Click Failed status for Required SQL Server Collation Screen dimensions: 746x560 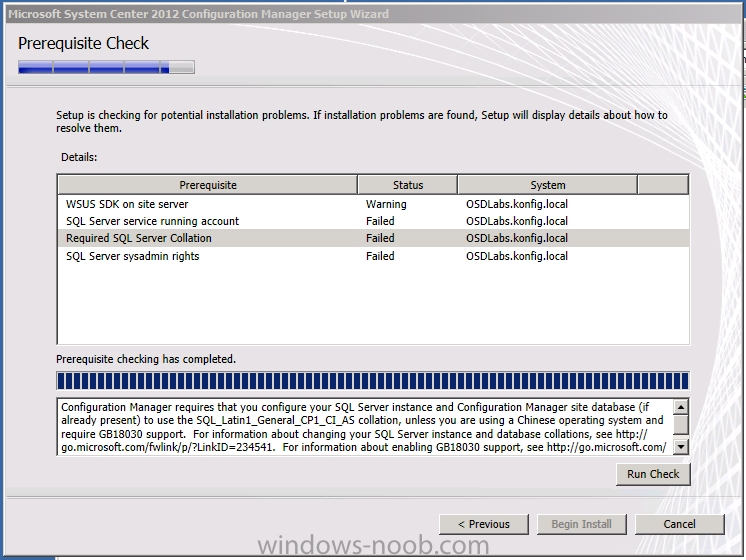(x=380, y=238)
